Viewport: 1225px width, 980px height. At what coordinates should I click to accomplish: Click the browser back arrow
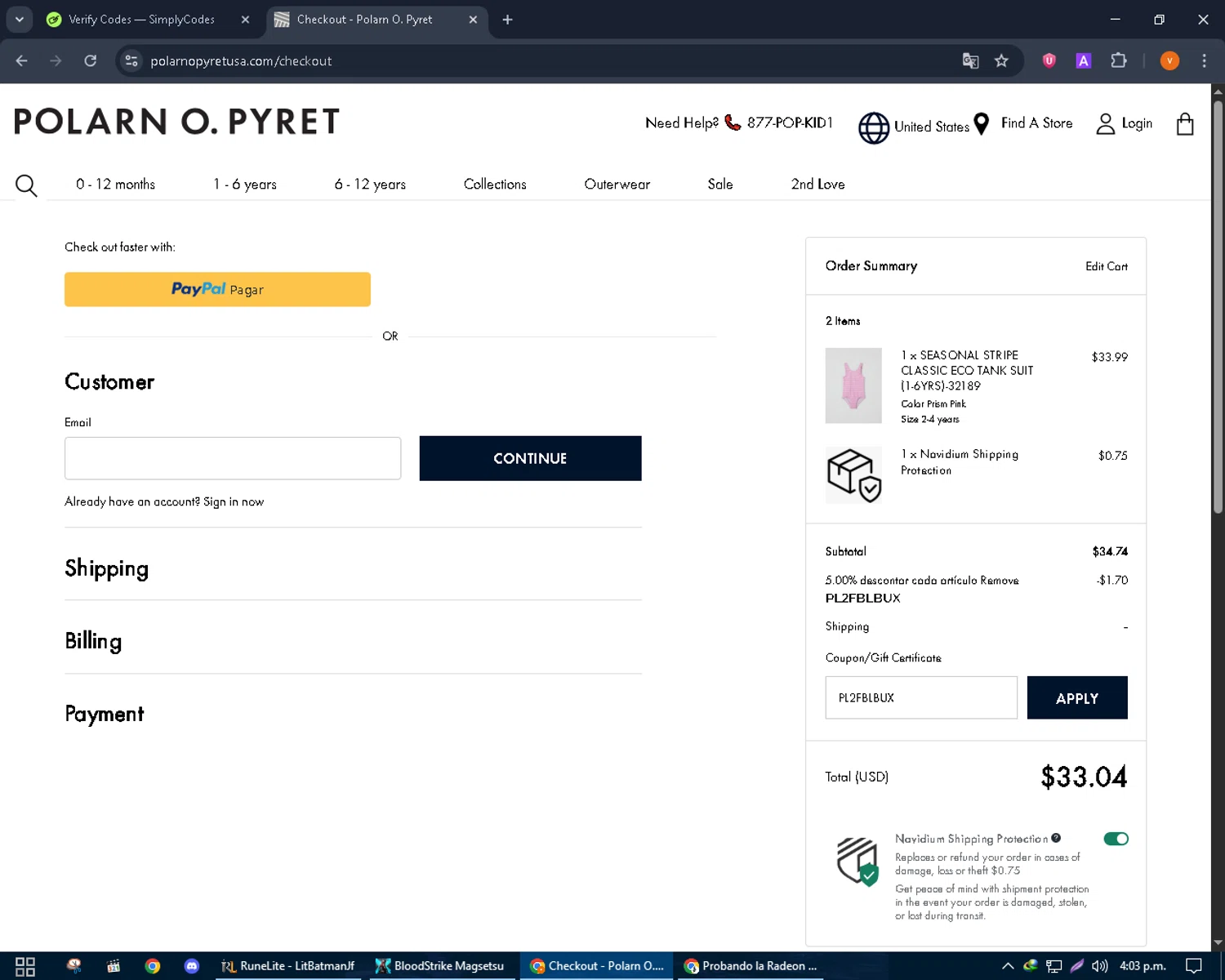[x=22, y=60]
